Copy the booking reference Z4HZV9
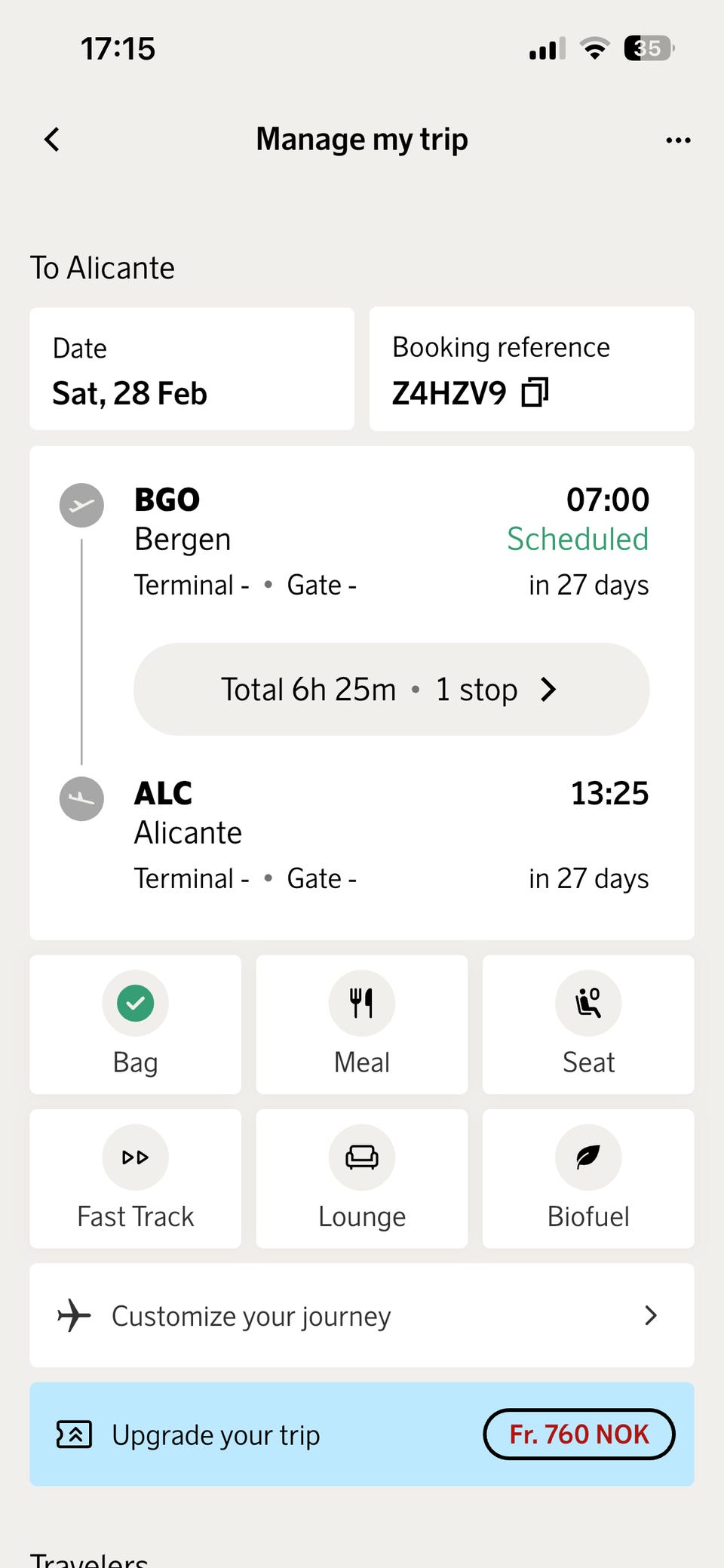 pyautogui.click(x=535, y=392)
